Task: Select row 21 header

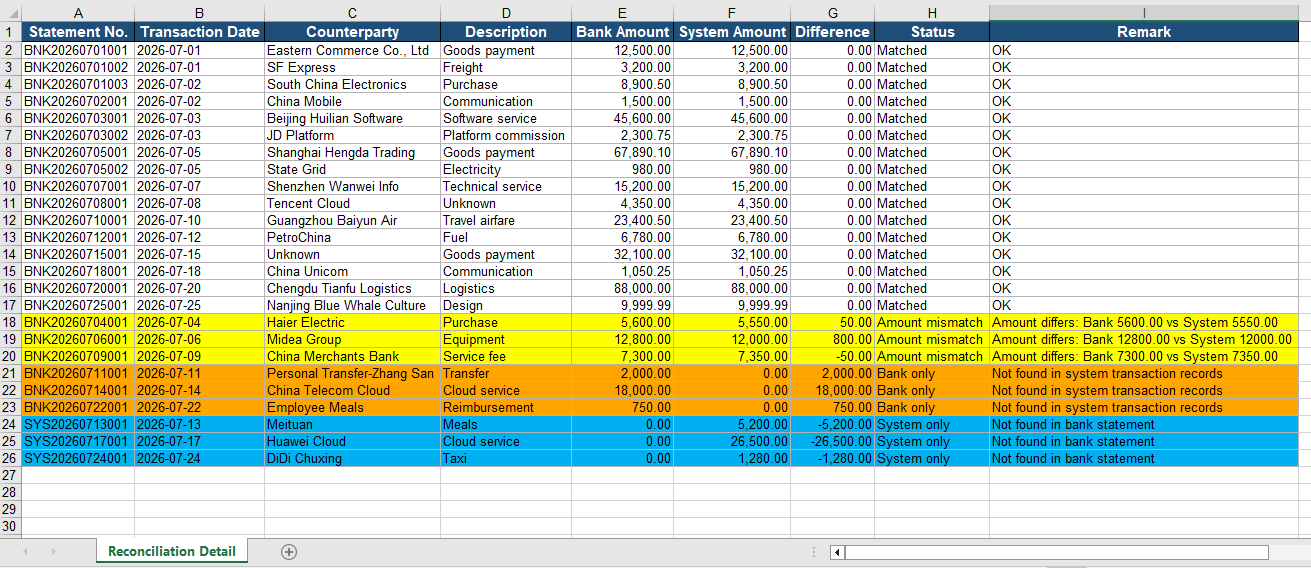Action: click(x=10, y=373)
